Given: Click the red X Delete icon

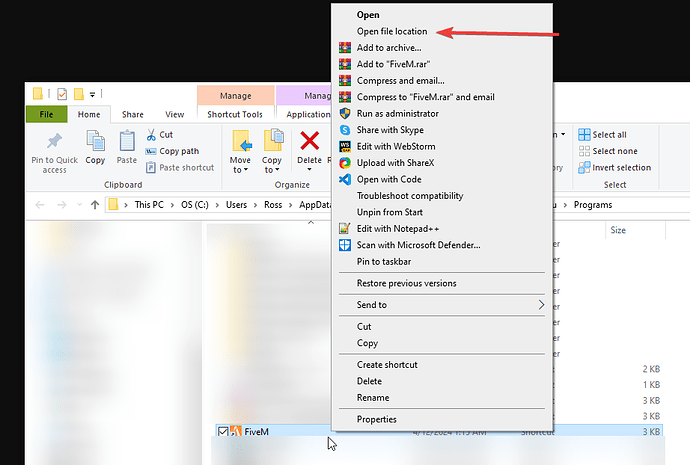Looking at the screenshot, I should [x=309, y=141].
